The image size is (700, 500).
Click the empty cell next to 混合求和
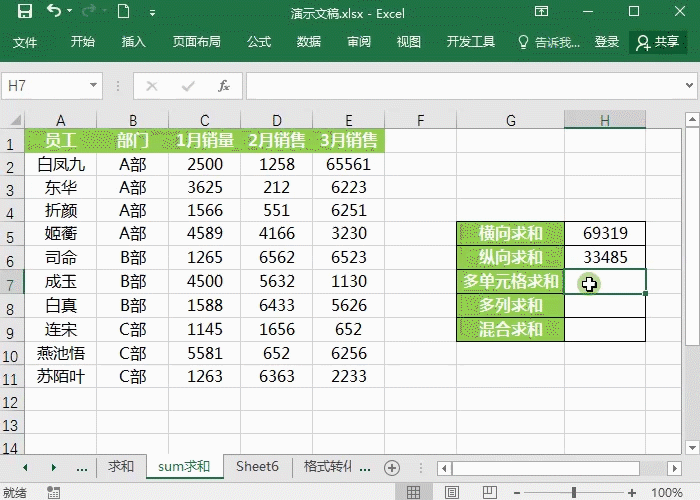(x=605, y=330)
